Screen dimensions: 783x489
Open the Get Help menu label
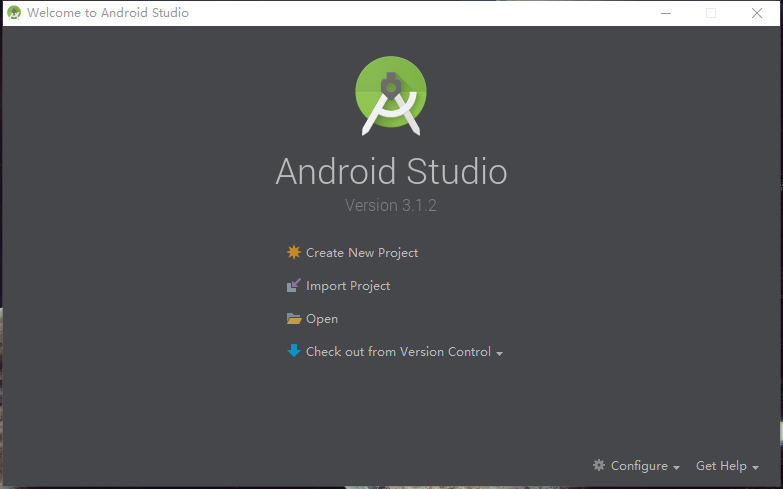[x=721, y=466]
